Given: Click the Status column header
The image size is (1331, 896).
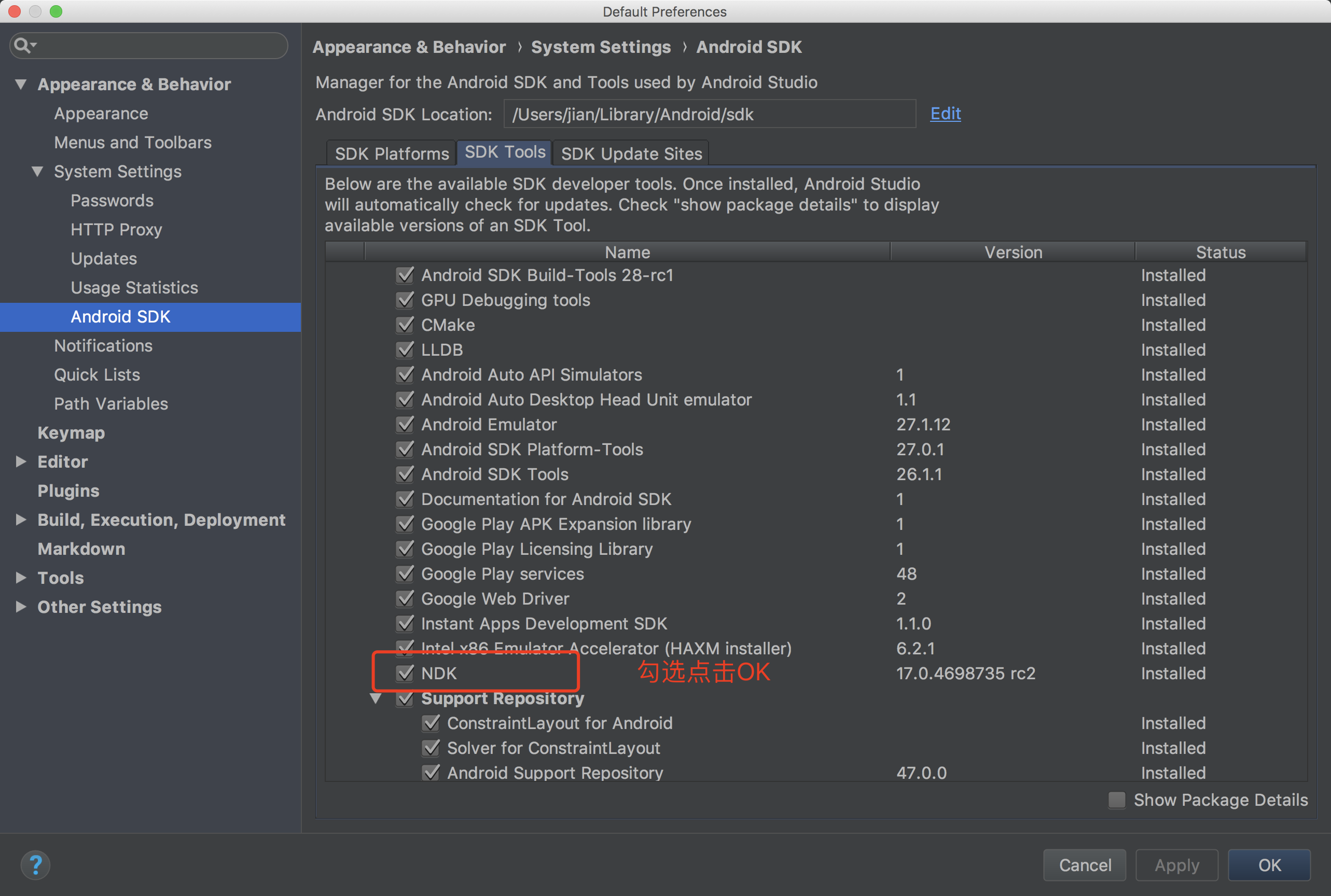Looking at the screenshot, I should tap(1221, 251).
